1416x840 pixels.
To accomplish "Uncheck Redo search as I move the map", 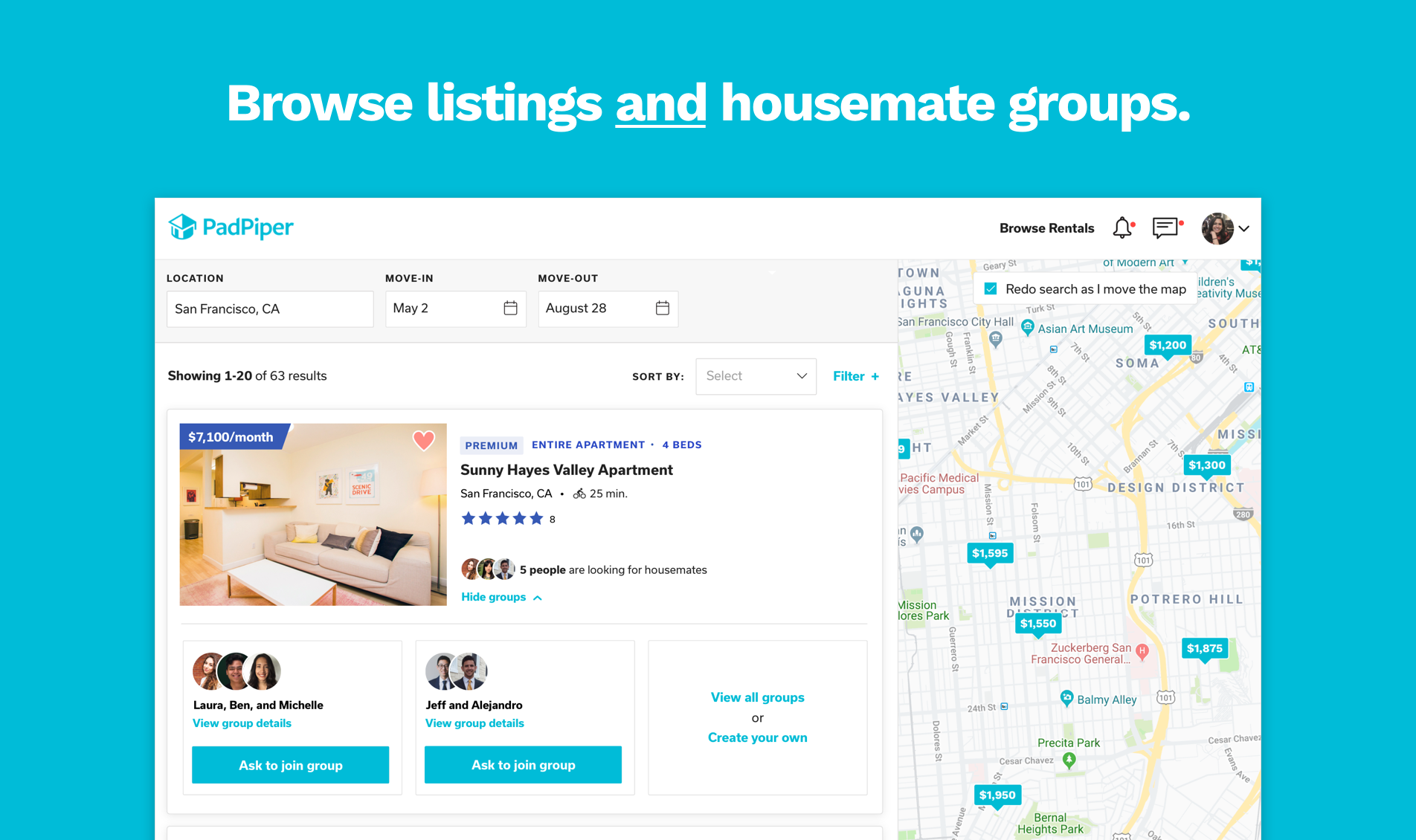I will coord(990,288).
